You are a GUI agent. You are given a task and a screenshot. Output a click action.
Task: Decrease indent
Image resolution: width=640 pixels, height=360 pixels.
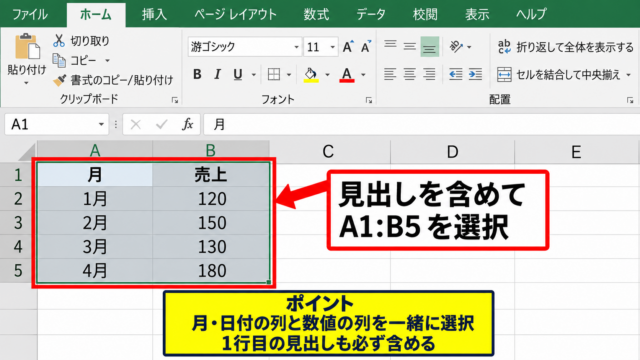[456, 75]
